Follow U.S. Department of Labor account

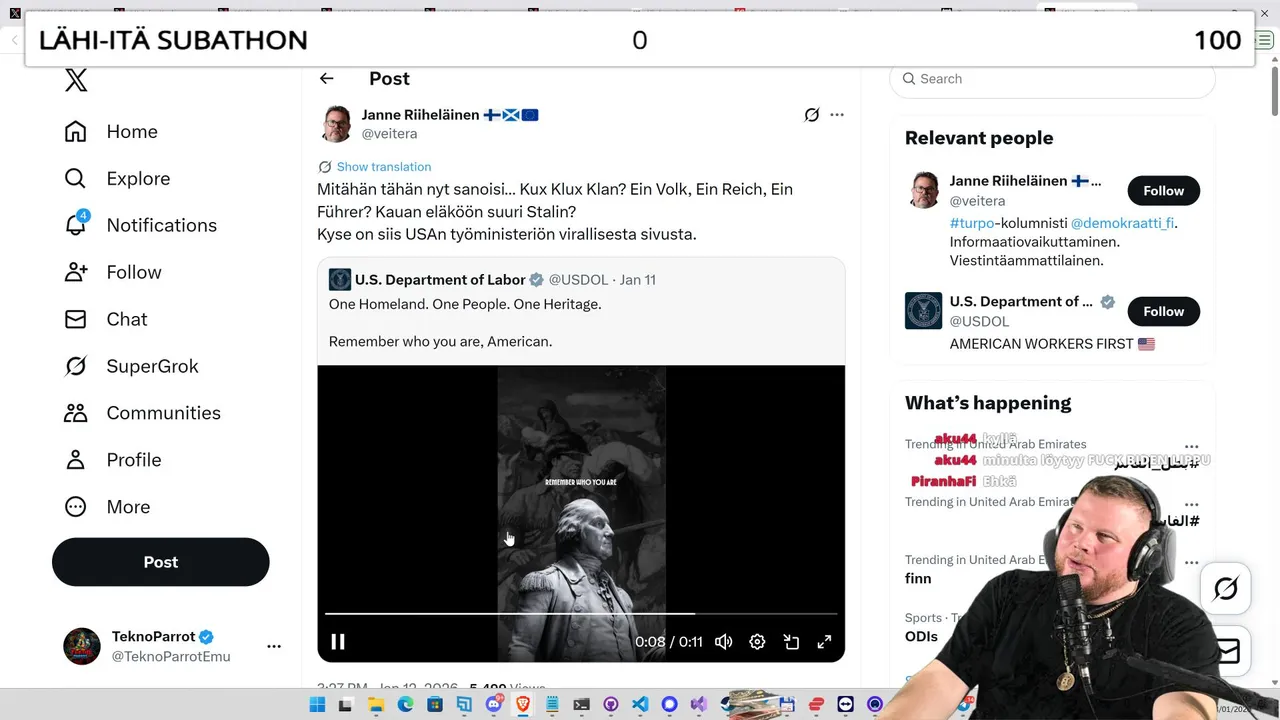tap(1163, 312)
